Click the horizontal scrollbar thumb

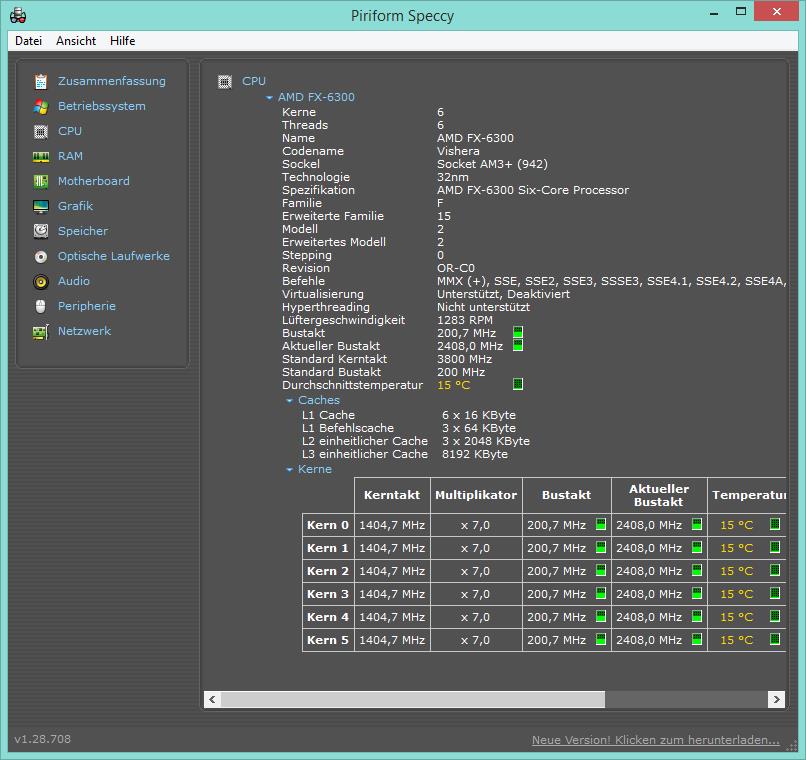coord(413,699)
